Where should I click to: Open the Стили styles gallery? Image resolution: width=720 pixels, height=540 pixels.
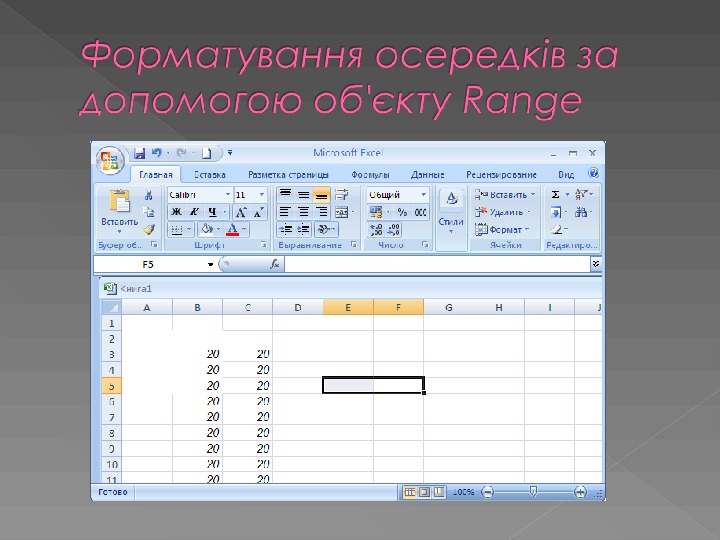click(451, 212)
